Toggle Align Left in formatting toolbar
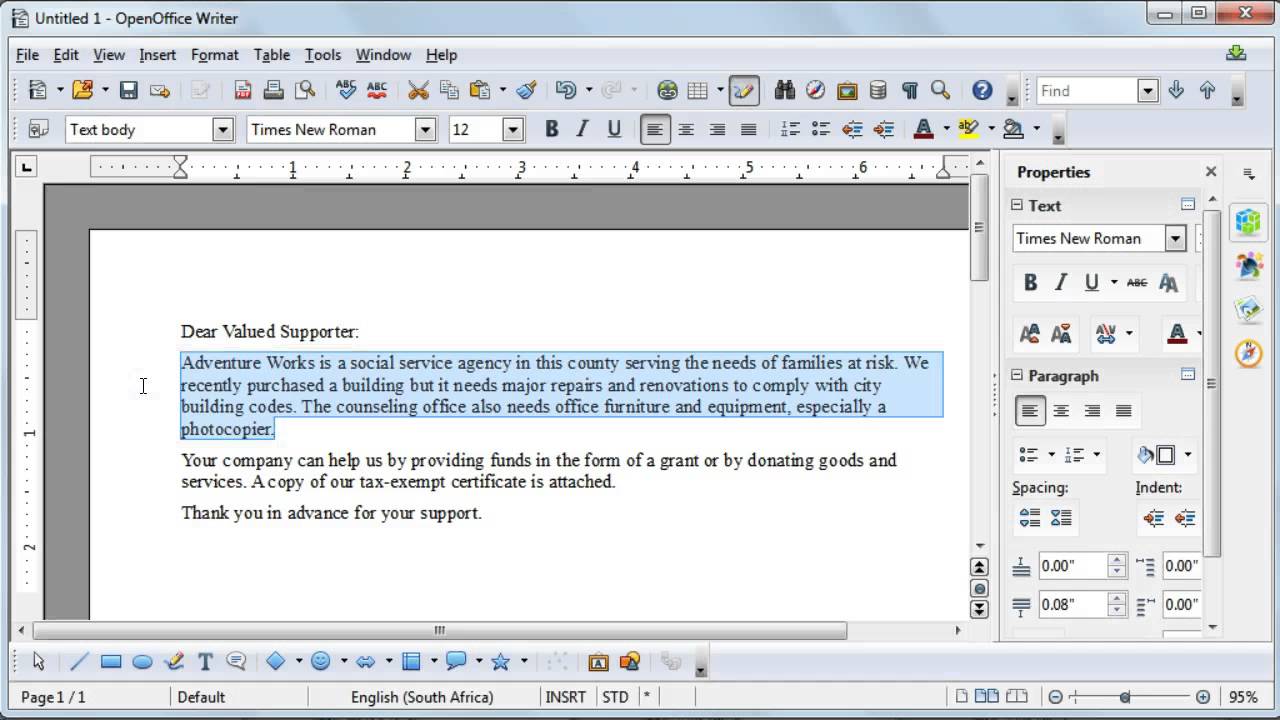The width and height of the screenshot is (1280, 720). tap(655, 129)
